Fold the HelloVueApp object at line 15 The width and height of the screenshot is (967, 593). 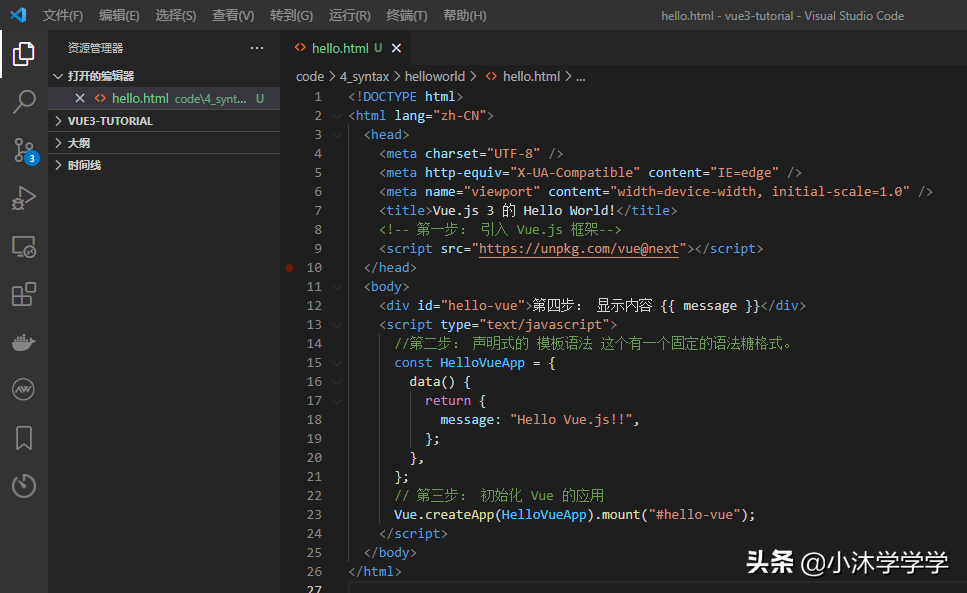click(x=337, y=363)
